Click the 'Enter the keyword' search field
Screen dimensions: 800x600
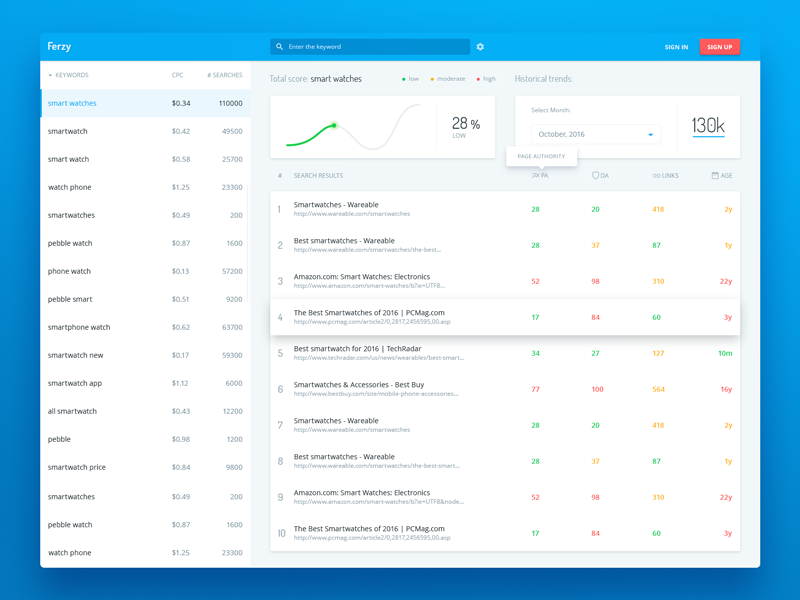(375, 47)
